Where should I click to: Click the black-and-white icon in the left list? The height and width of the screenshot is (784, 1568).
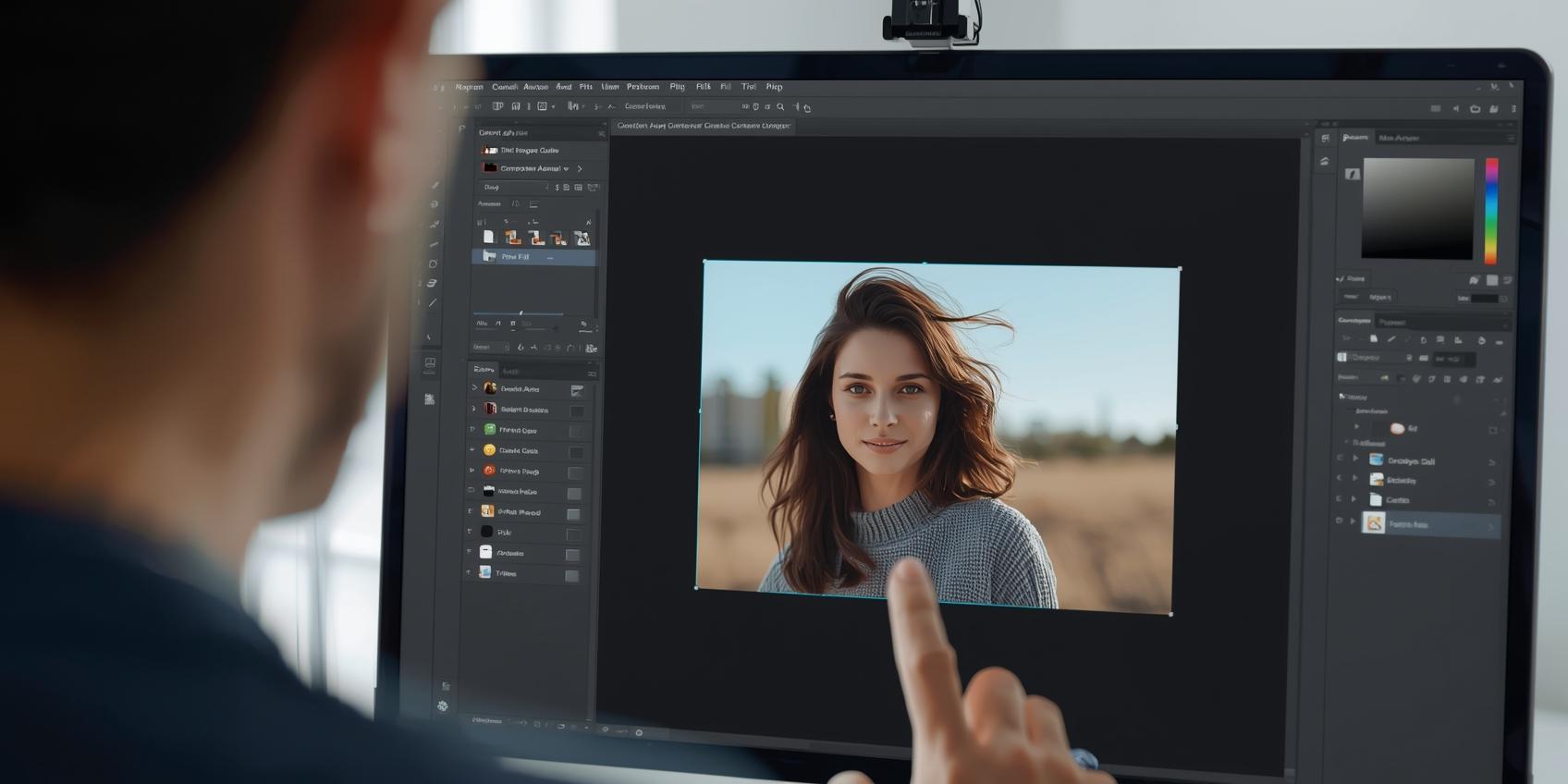click(489, 491)
